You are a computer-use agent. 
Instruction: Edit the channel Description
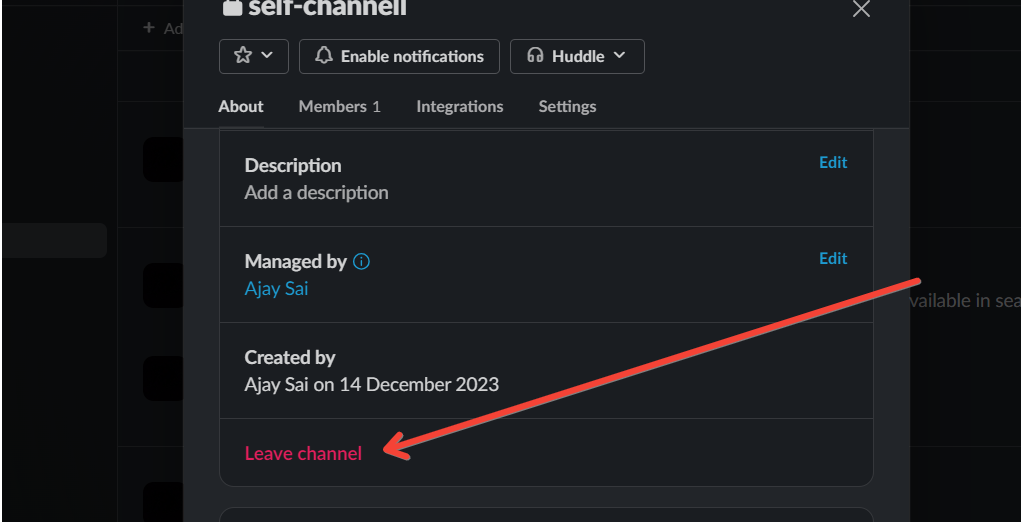point(833,162)
